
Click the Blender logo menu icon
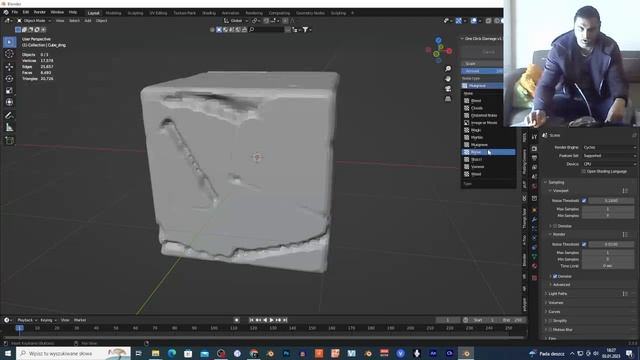click(6, 13)
